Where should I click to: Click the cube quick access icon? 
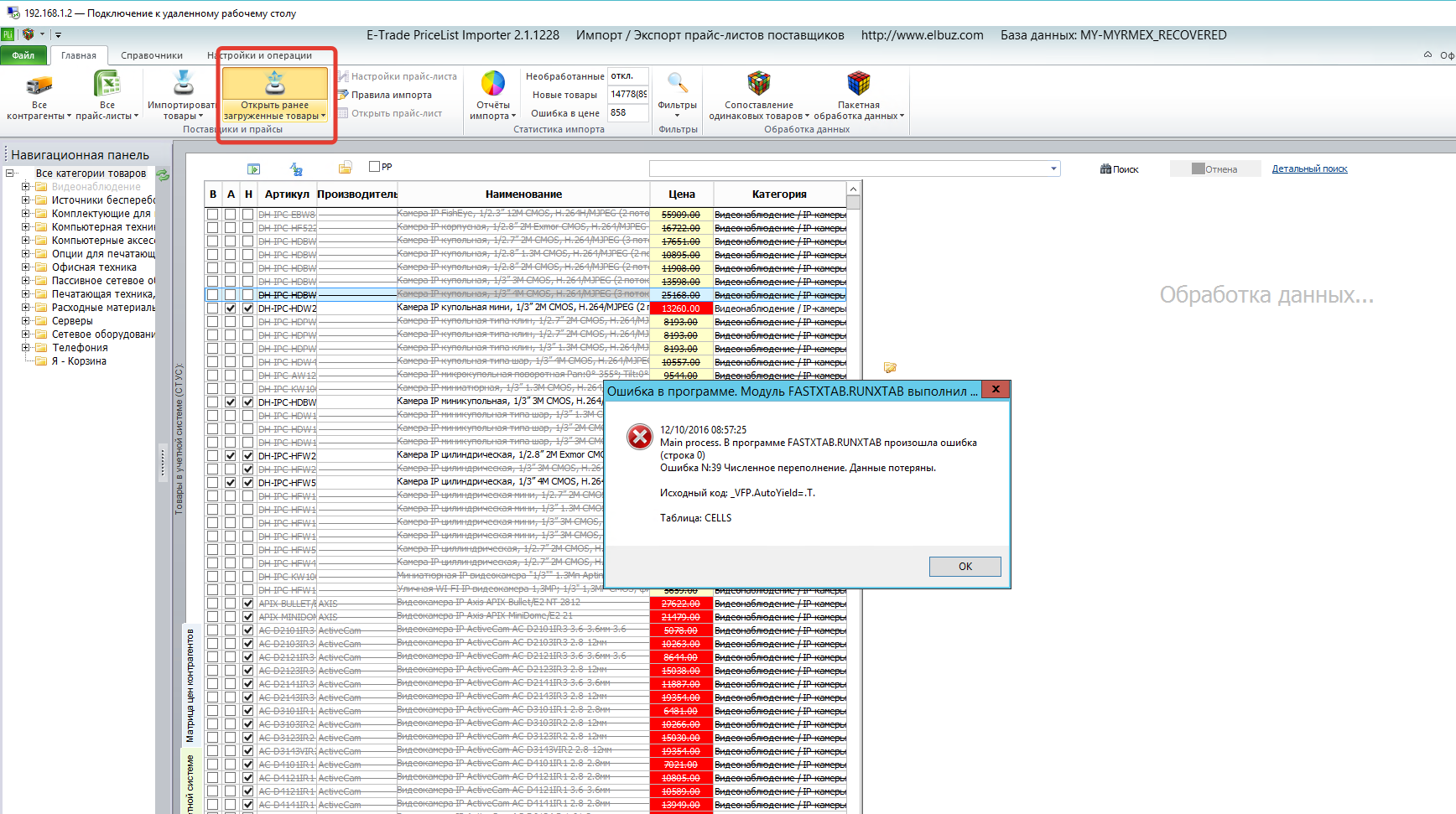point(29,34)
